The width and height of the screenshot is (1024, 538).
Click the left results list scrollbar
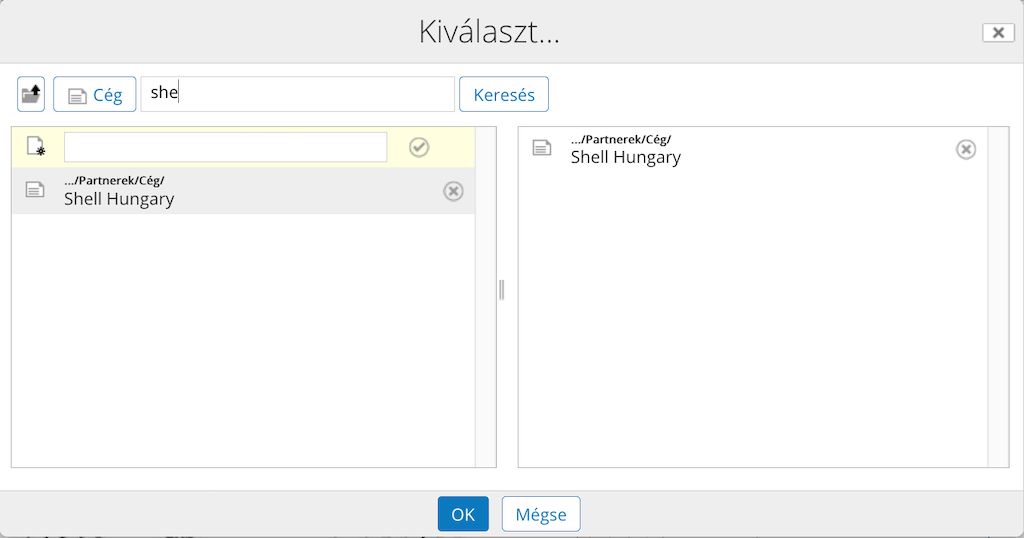click(x=485, y=297)
